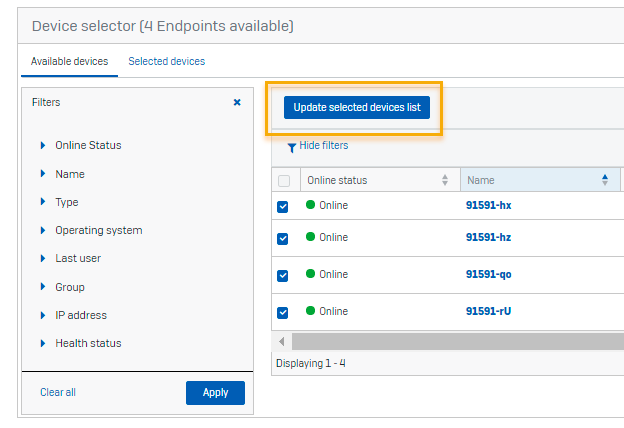
Task: Click Update selected devices list button
Action: (x=356, y=107)
